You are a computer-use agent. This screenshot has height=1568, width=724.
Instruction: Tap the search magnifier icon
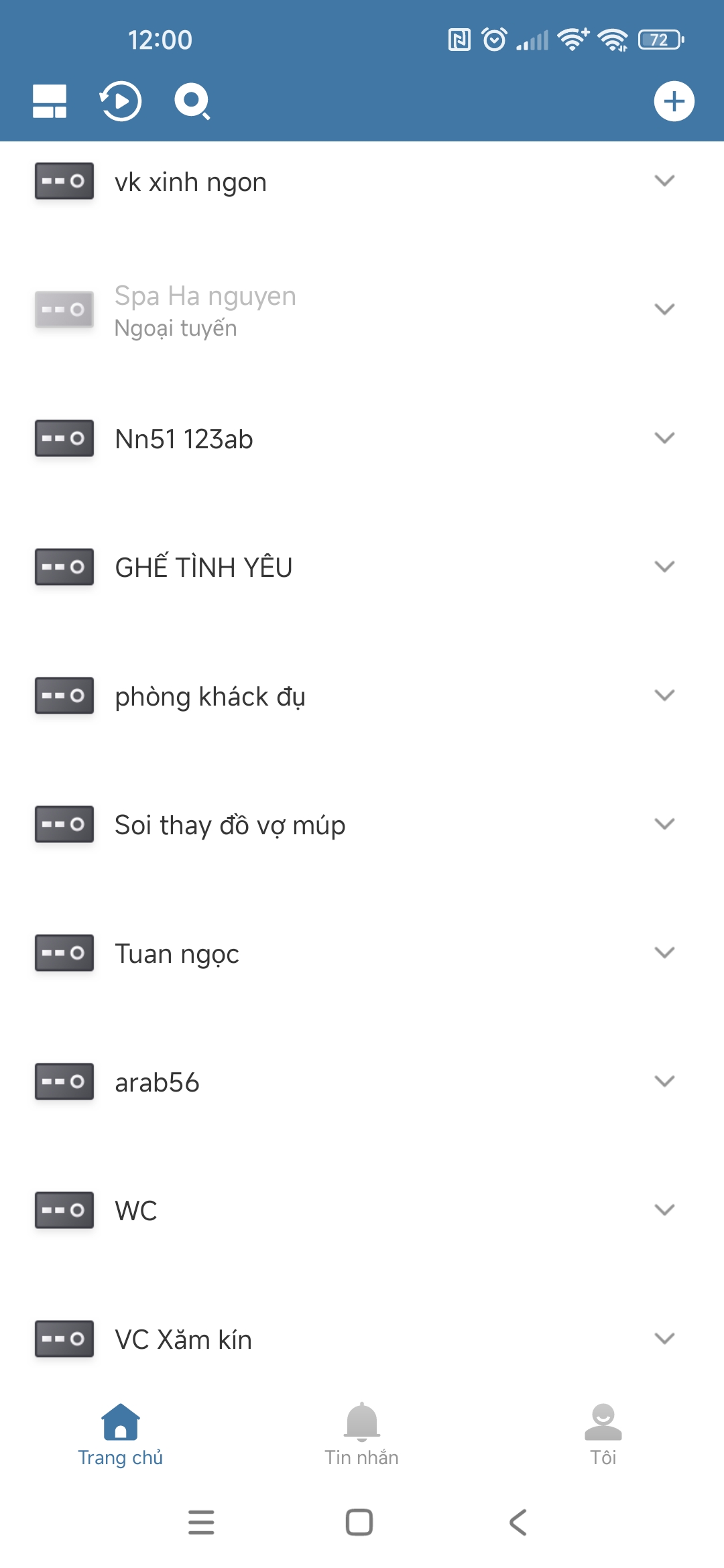[192, 101]
